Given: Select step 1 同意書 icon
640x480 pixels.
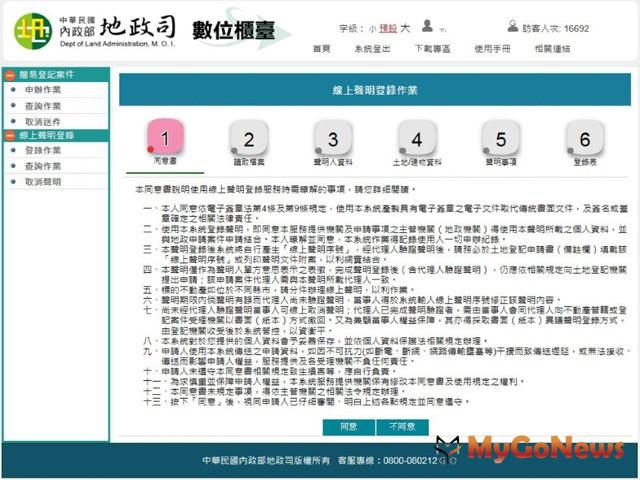Looking at the screenshot, I should coord(165,137).
